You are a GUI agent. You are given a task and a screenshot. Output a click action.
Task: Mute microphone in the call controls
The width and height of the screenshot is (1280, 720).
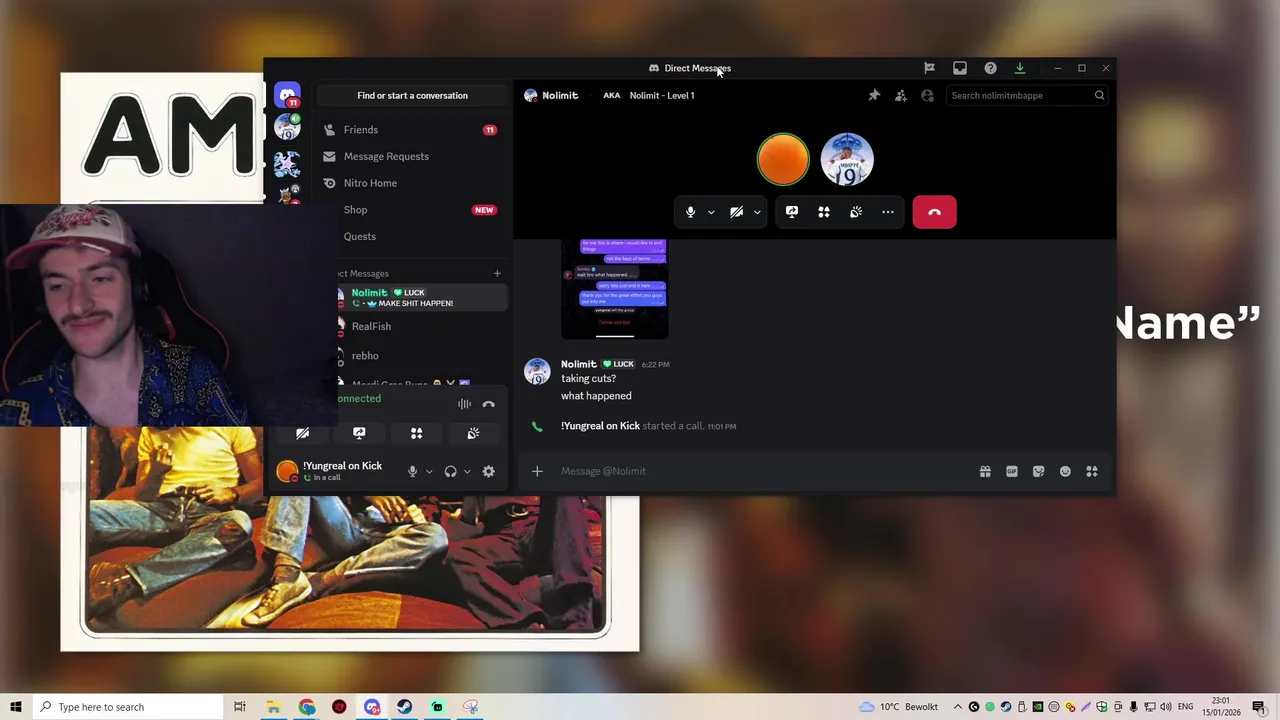tap(690, 212)
